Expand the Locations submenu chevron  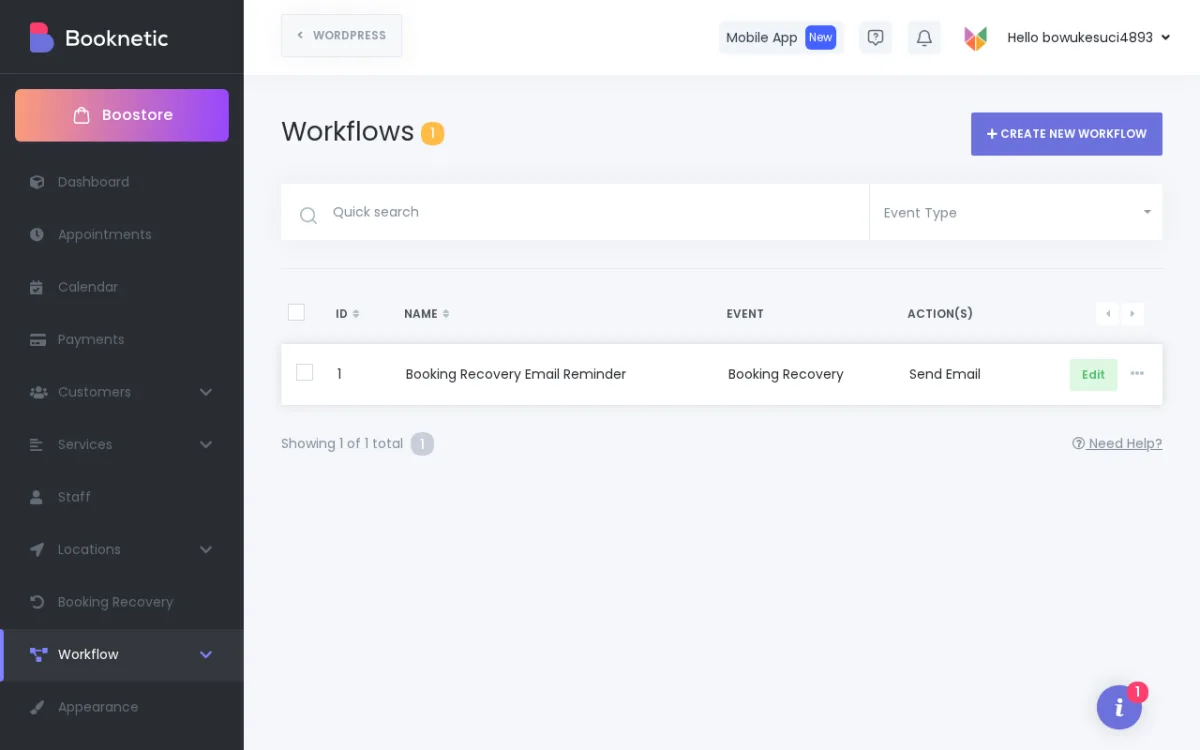click(x=206, y=549)
